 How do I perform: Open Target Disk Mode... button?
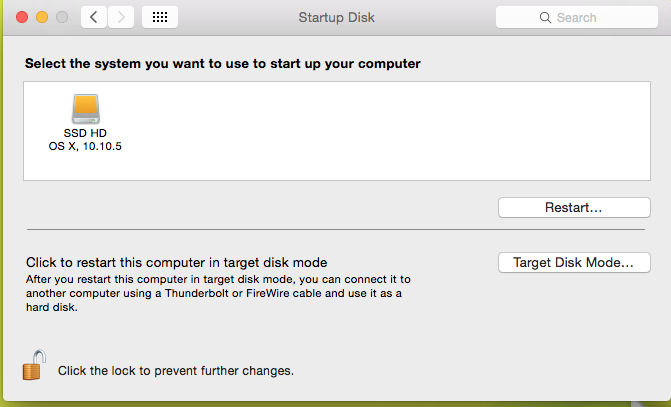point(574,262)
